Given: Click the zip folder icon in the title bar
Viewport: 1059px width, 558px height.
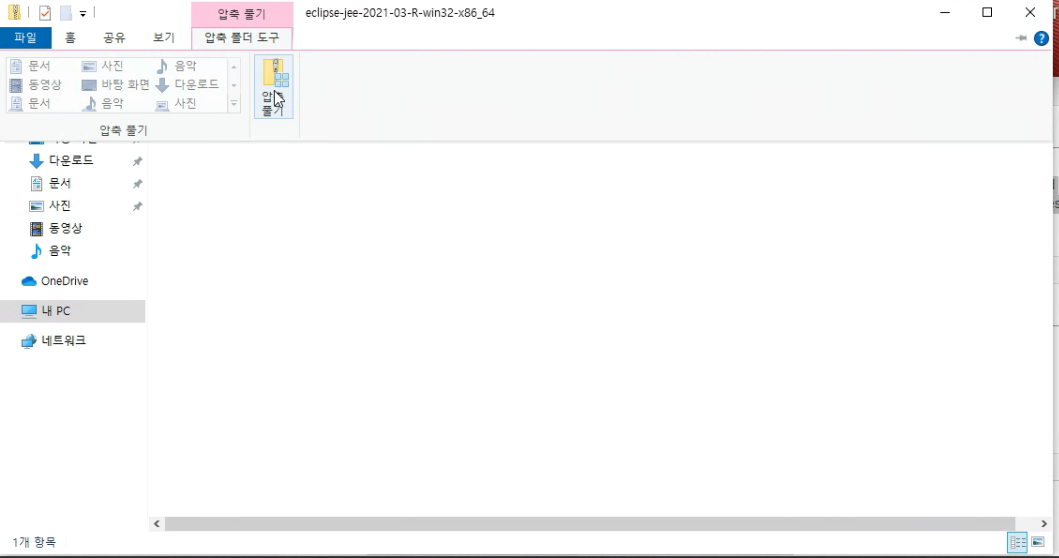Looking at the screenshot, I should point(14,12).
